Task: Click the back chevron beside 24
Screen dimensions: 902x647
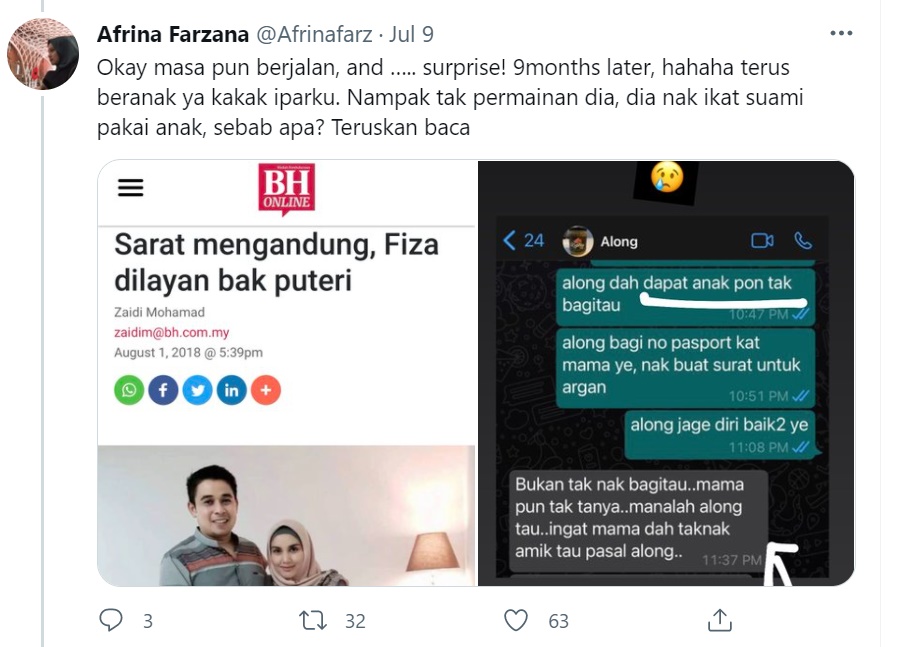Action: pos(509,240)
